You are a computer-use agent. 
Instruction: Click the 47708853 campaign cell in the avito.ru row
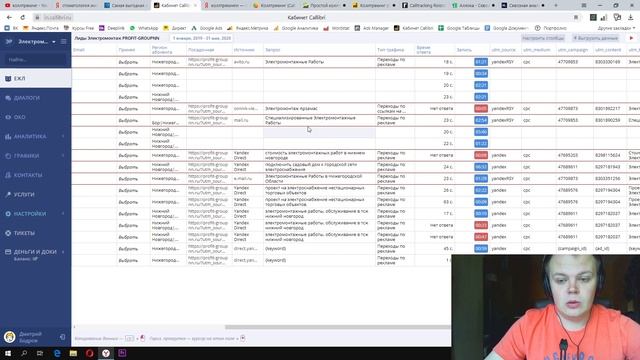pos(574,62)
